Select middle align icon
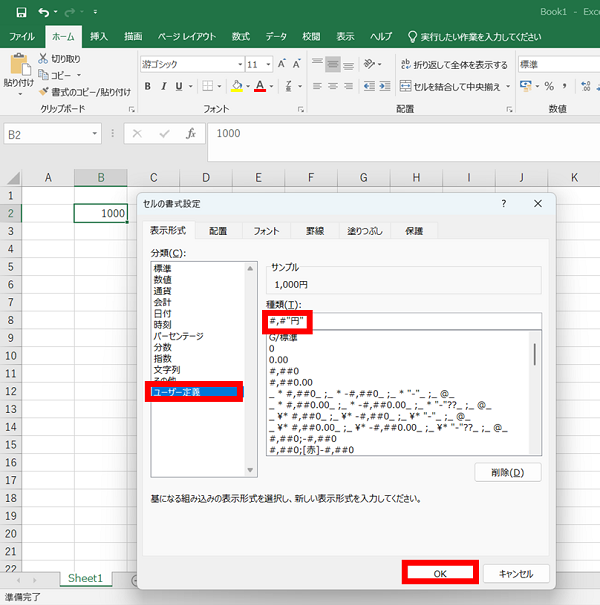Screen dimensions: 600x605 333,64
